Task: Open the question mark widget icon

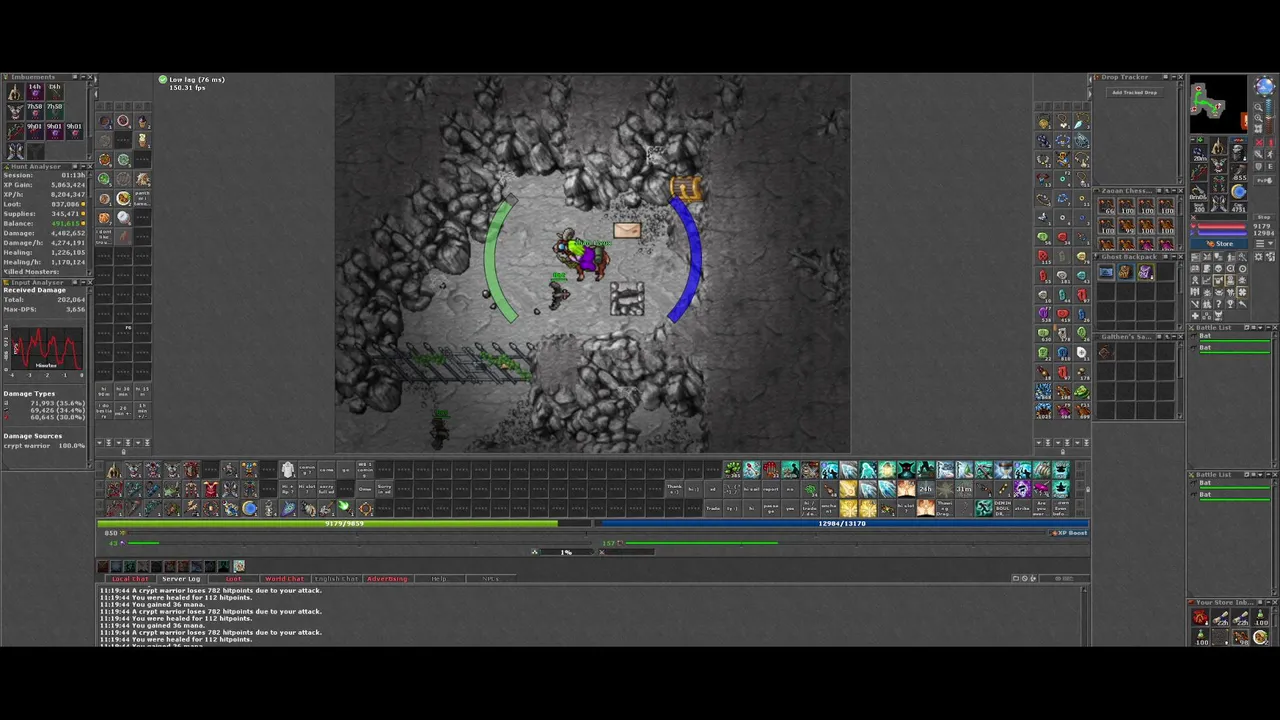Action: [x=1218, y=304]
